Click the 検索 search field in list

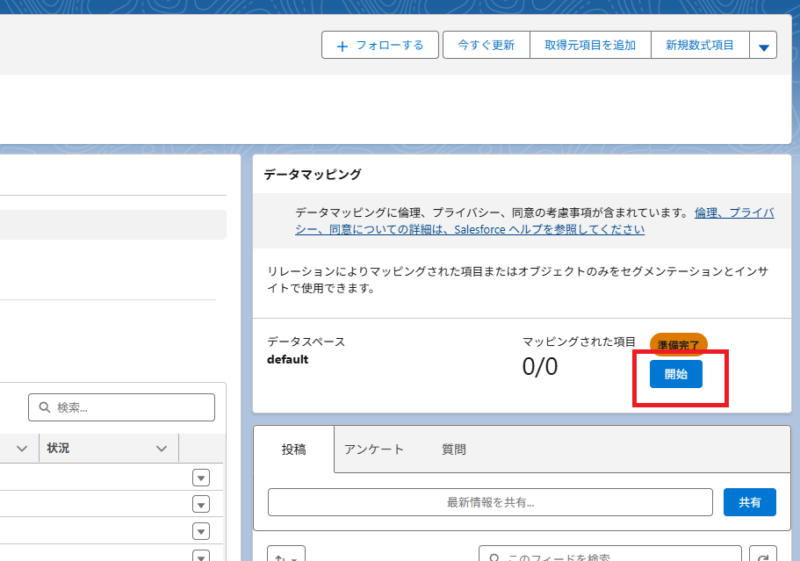[x=121, y=407]
